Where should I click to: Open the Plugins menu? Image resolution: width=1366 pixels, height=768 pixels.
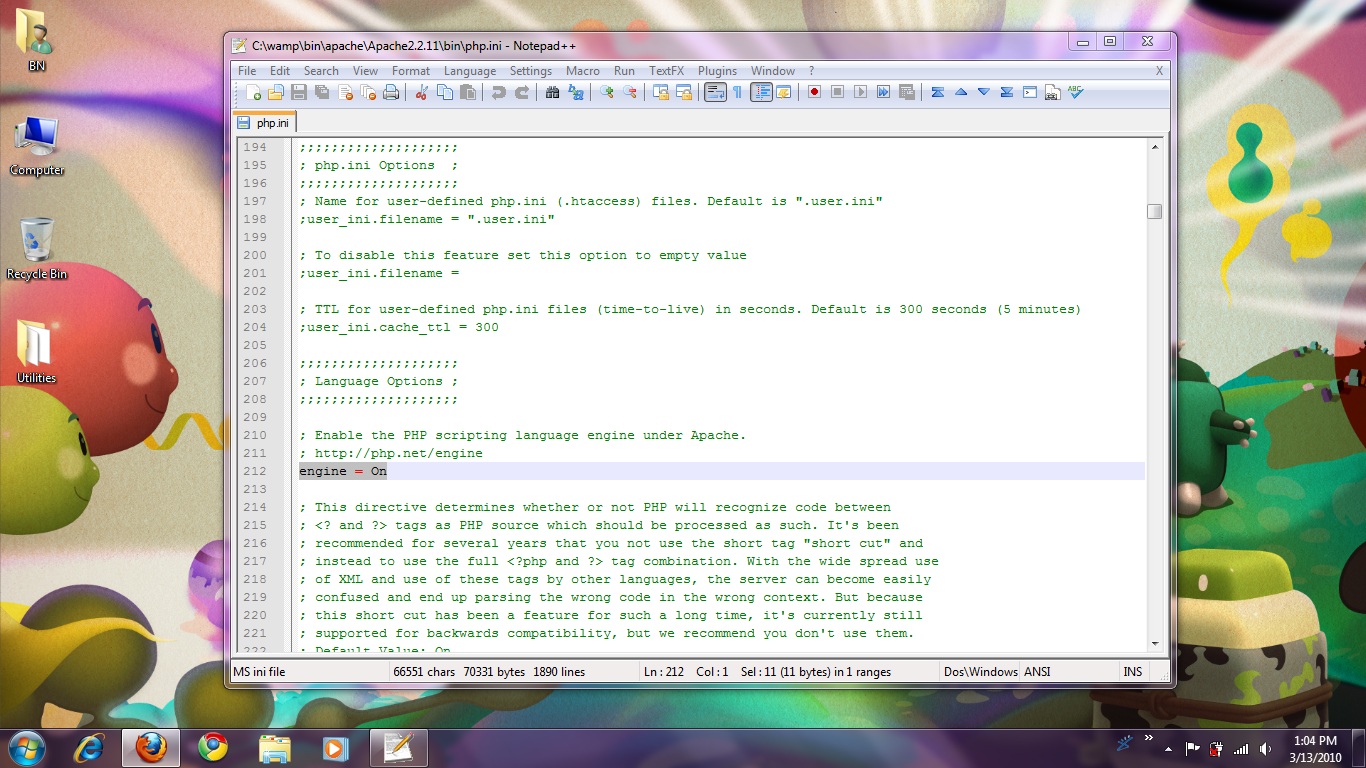[717, 71]
